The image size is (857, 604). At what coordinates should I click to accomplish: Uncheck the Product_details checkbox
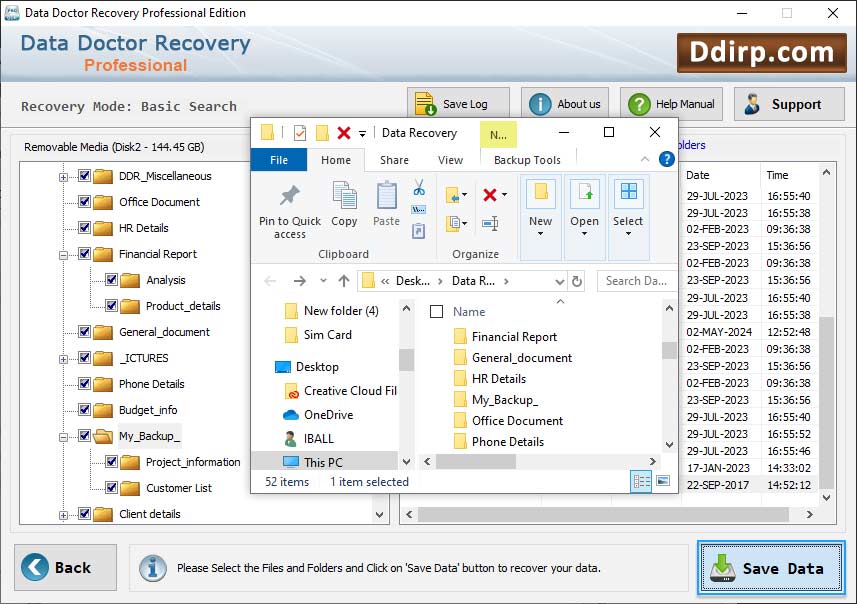pyautogui.click(x=111, y=306)
